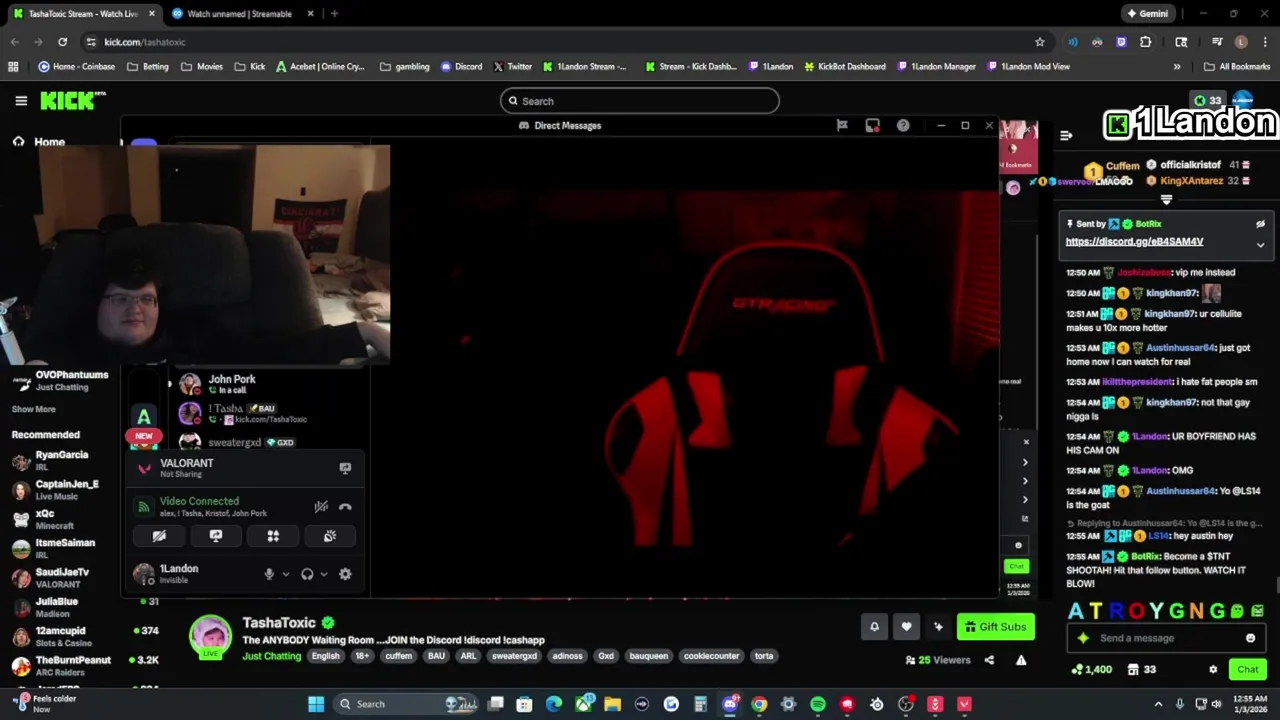1280x720 pixels.
Task: Open discord.gg/eB4SAM4V link
Action: click(1134, 241)
